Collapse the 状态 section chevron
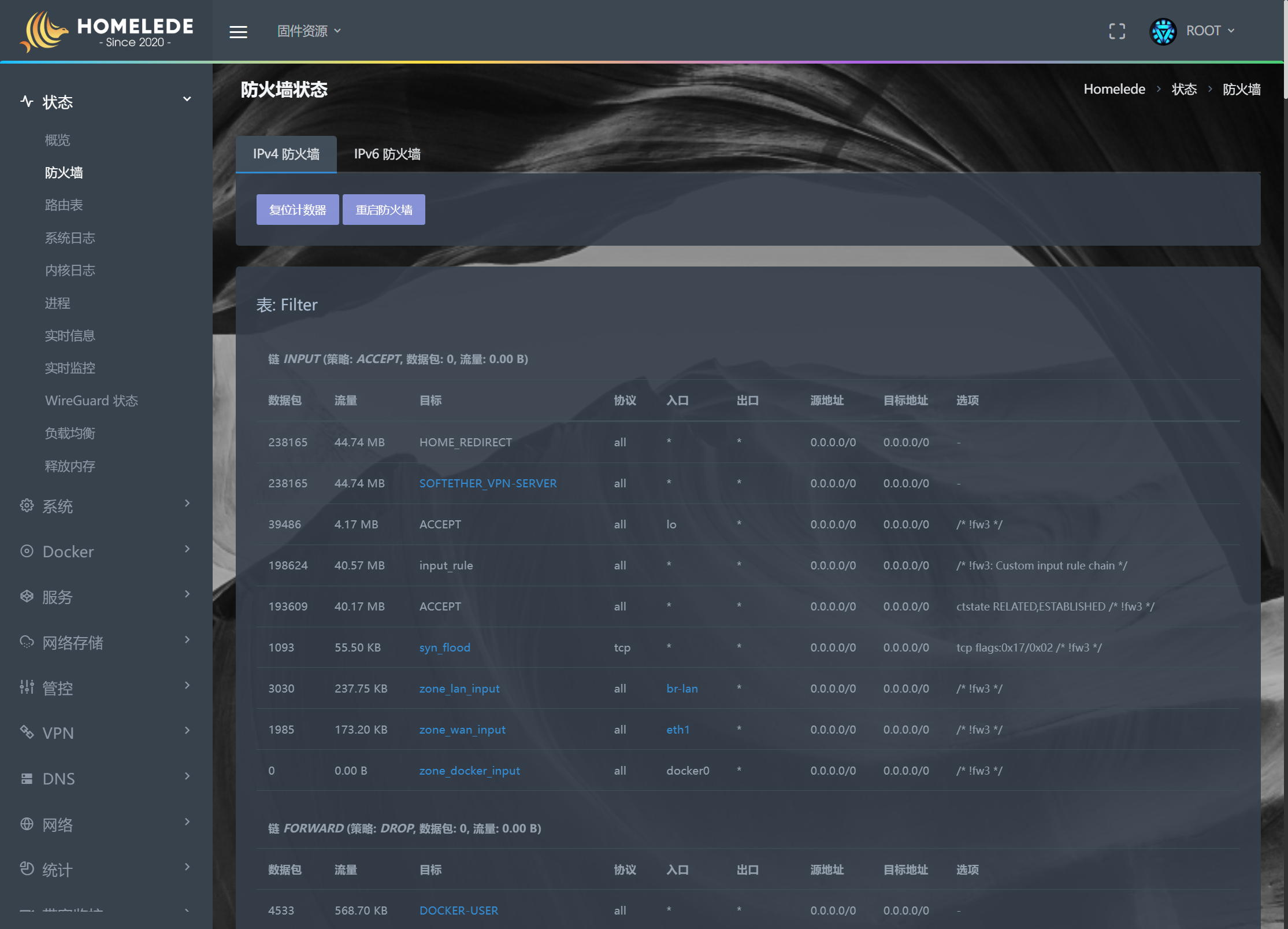This screenshot has width=1288, height=929. coord(187,99)
